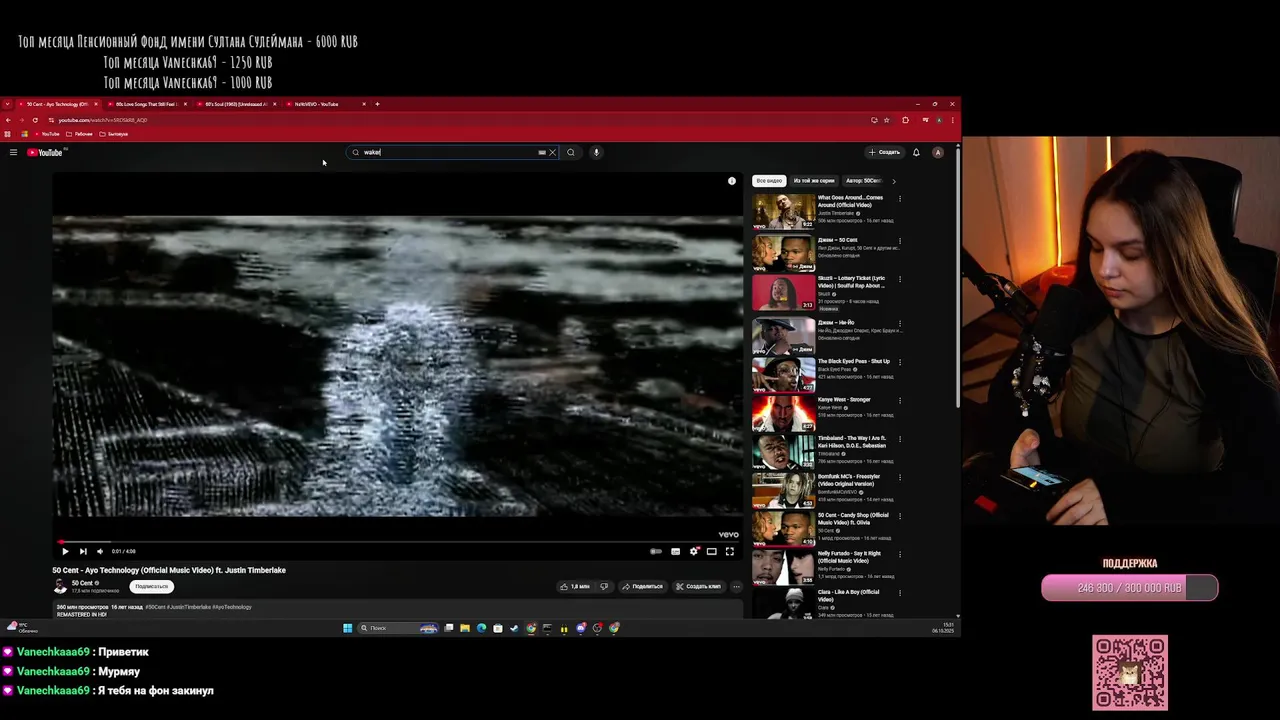Clear the search field with the X icon
The image size is (1280, 720).
(x=552, y=152)
